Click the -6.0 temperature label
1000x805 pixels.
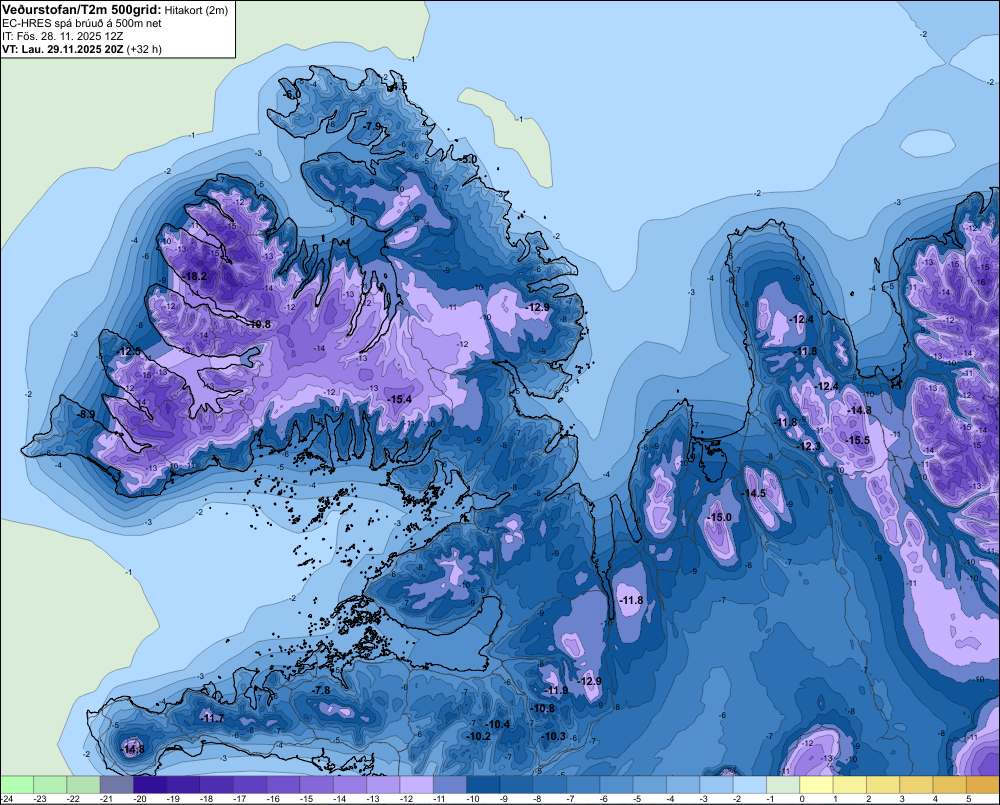point(292,94)
